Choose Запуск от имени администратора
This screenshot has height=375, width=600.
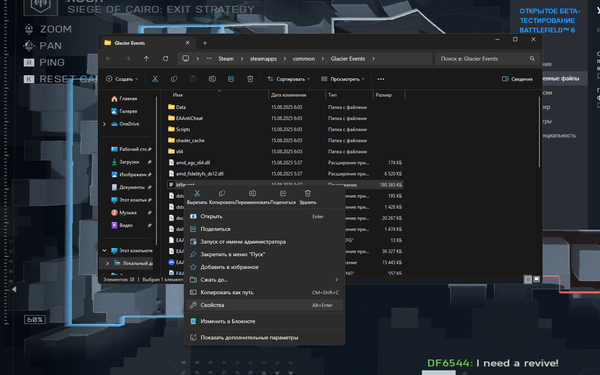[x=264, y=242]
